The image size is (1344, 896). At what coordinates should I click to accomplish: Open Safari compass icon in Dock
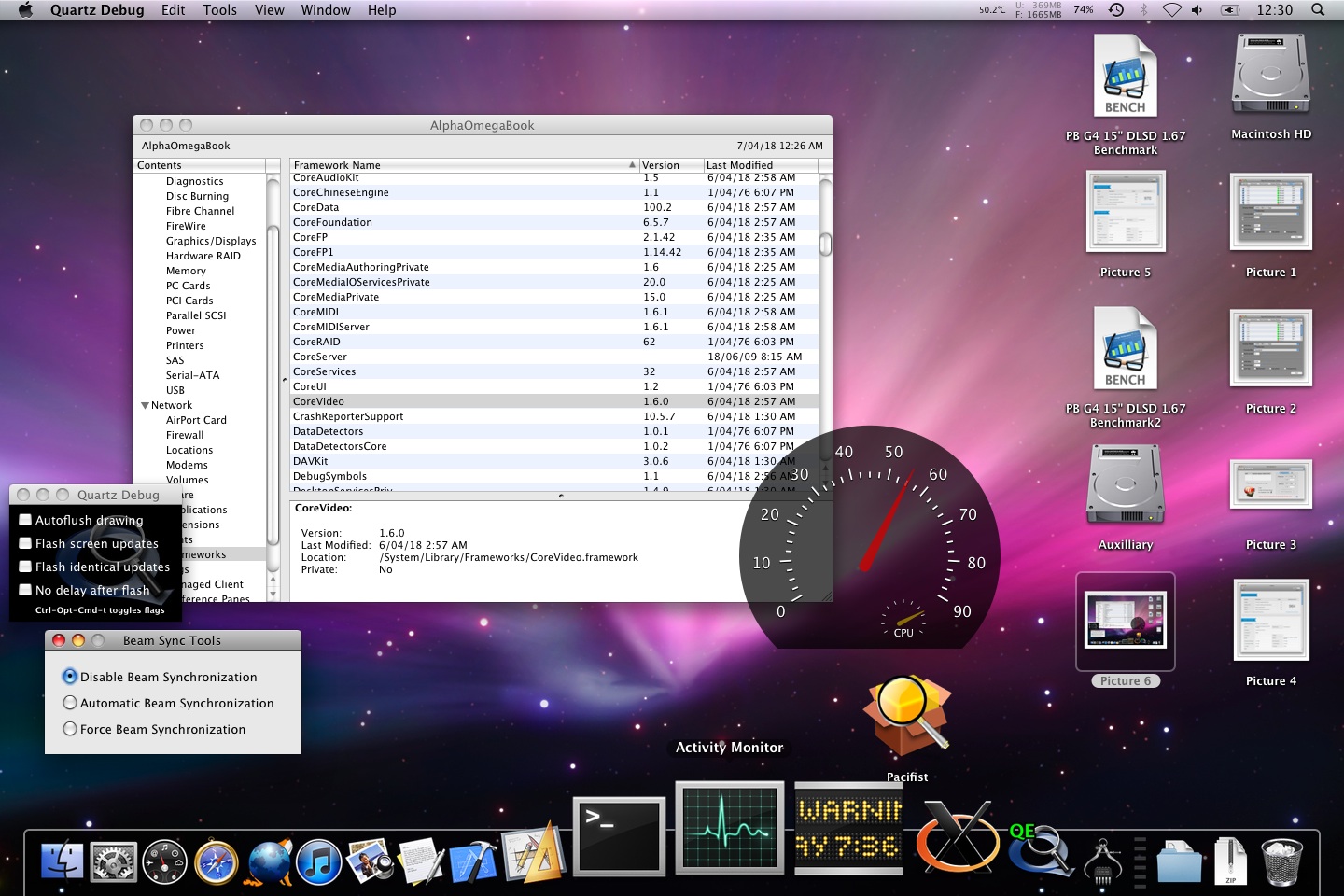click(216, 862)
